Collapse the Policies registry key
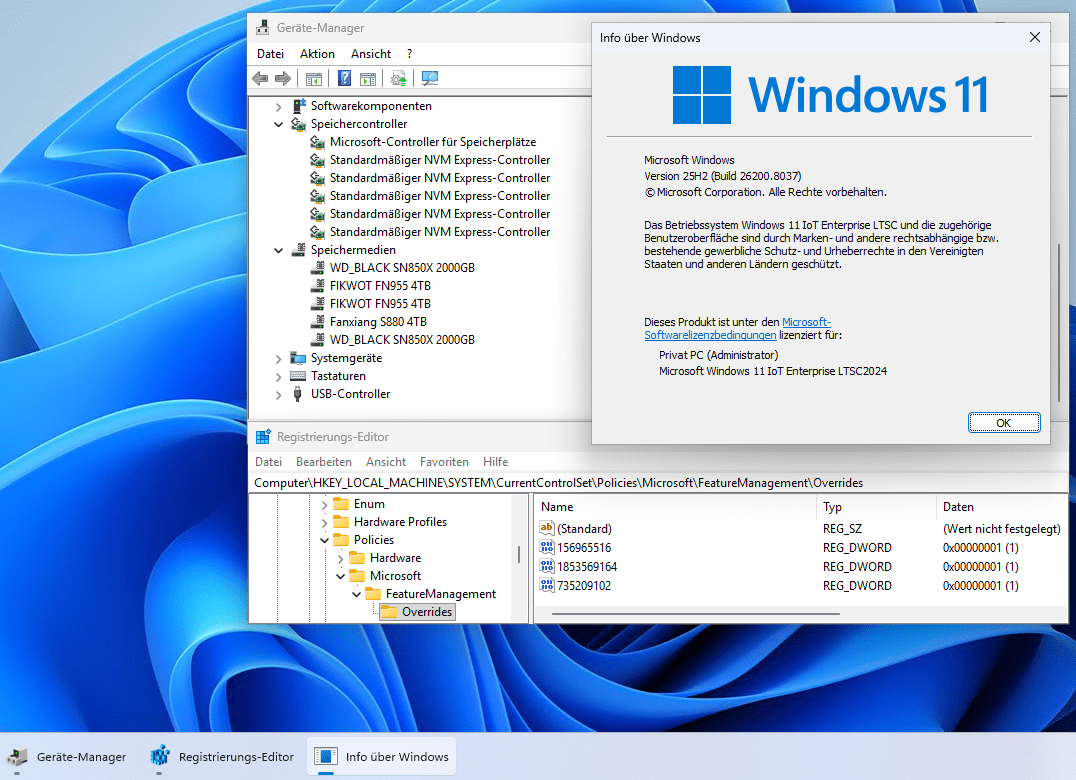1076x780 pixels. coord(325,540)
